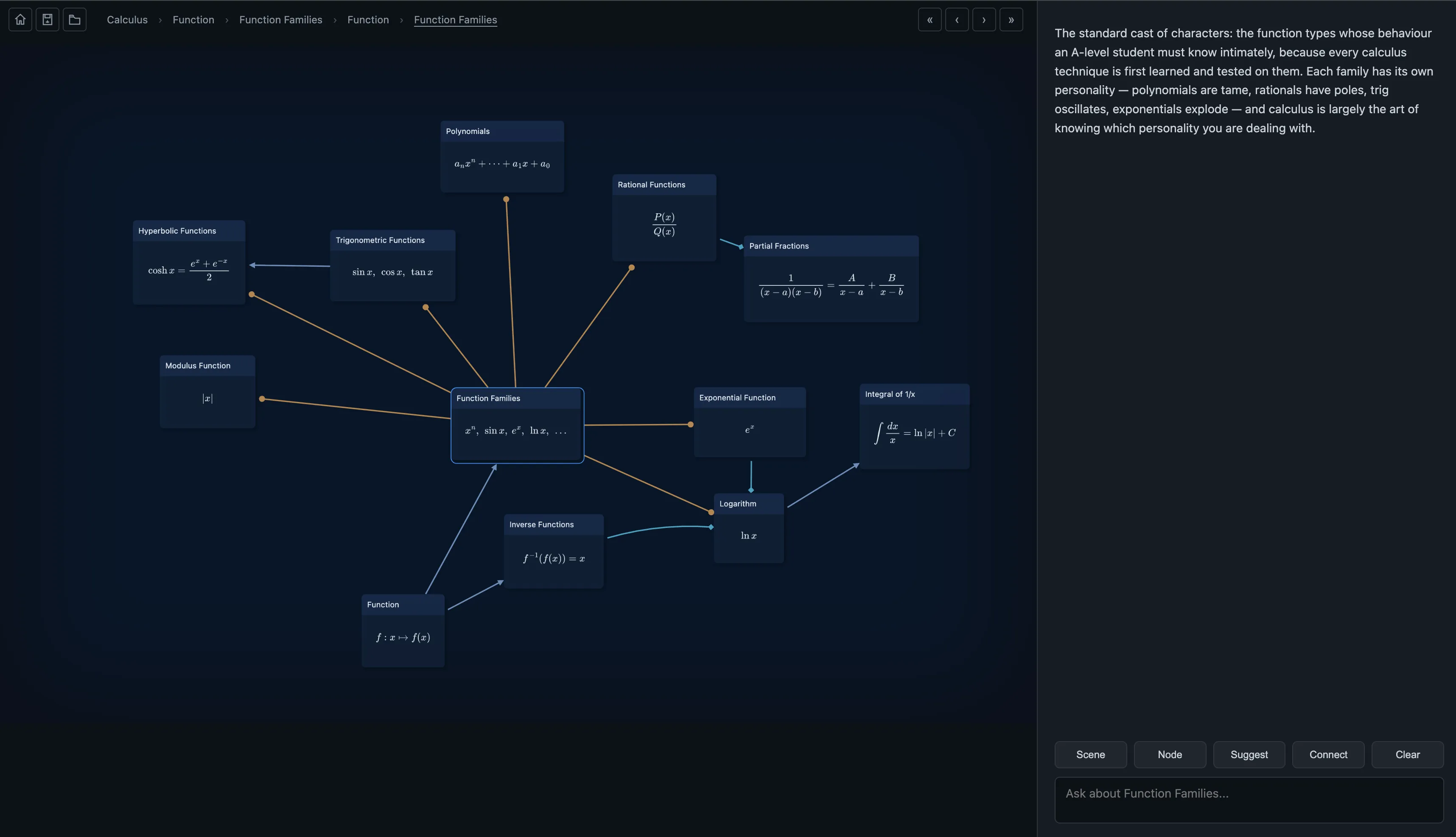The width and height of the screenshot is (1456, 837).
Task: Click the Scene button
Action: (x=1090, y=754)
